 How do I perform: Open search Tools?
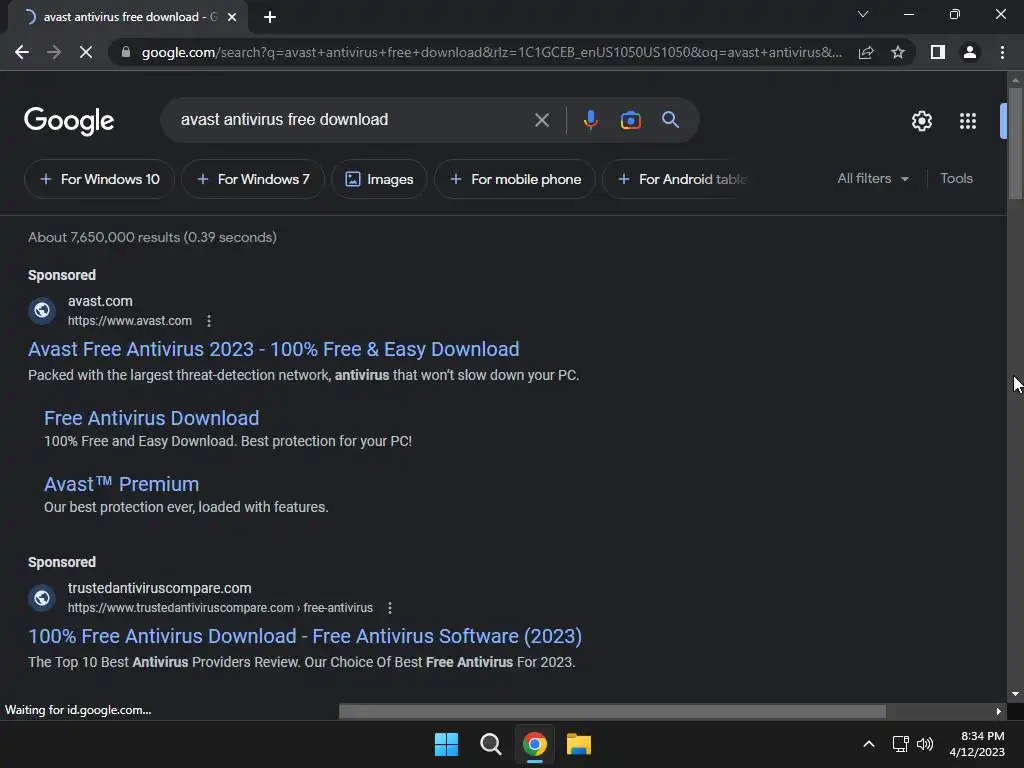(956, 178)
